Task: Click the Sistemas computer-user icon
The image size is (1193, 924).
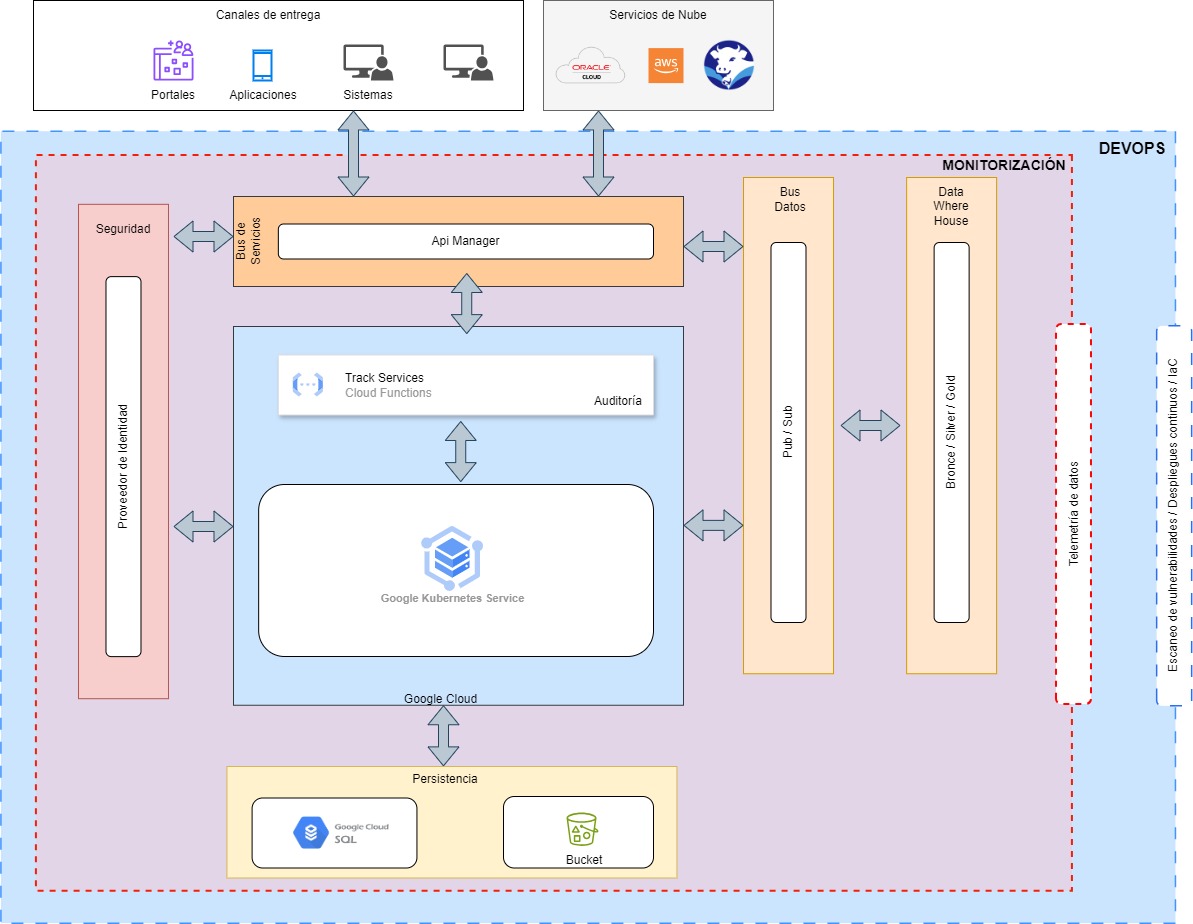Action: click(368, 62)
